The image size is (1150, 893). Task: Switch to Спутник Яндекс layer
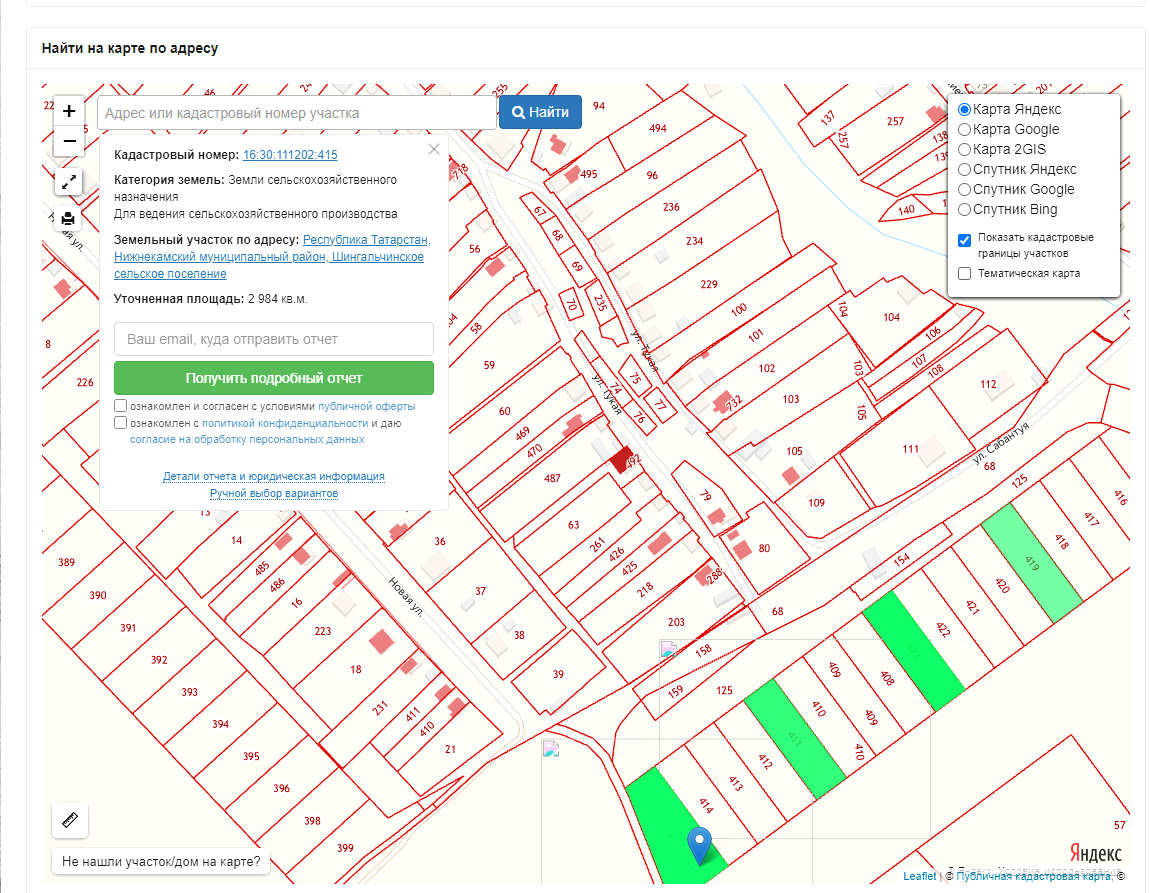pyautogui.click(x=964, y=169)
